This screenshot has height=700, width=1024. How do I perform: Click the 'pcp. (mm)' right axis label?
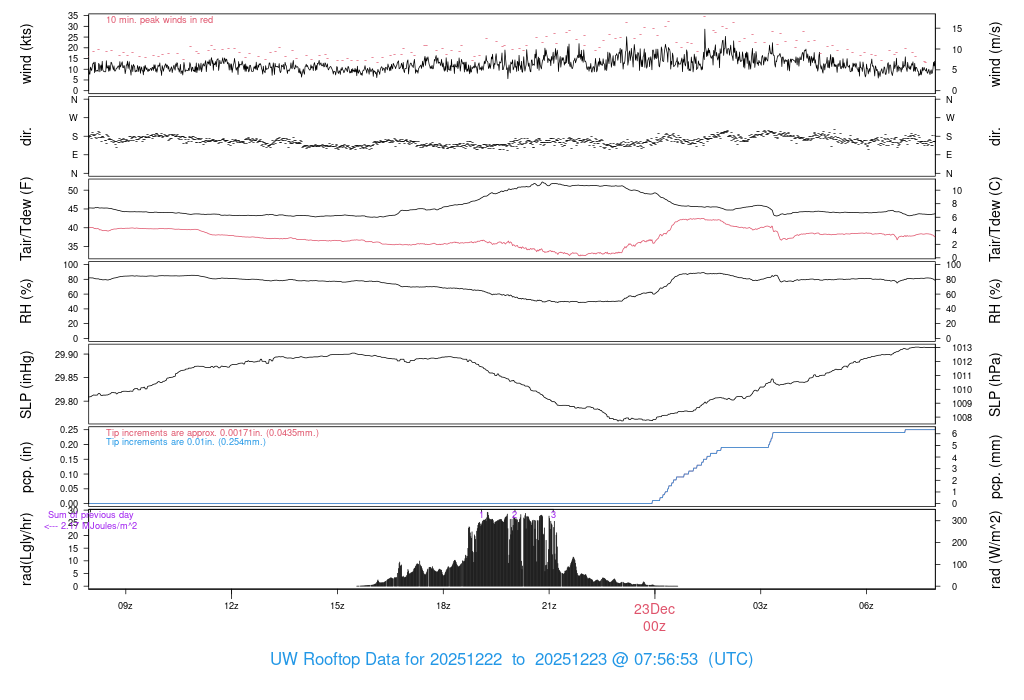(995, 467)
